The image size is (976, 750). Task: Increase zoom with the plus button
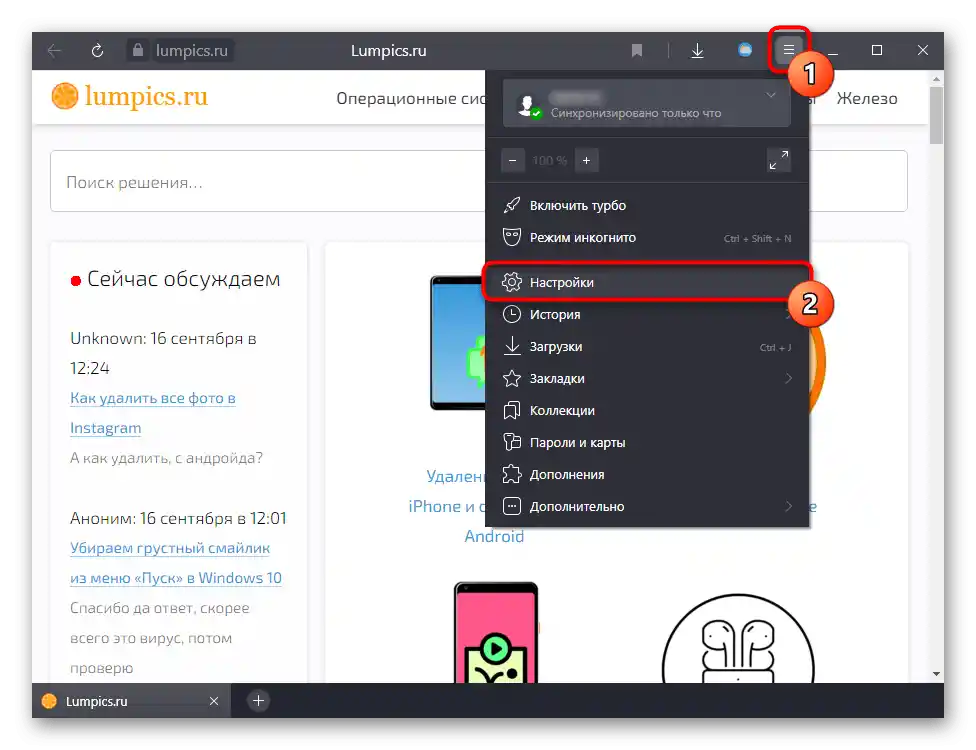click(x=586, y=161)
